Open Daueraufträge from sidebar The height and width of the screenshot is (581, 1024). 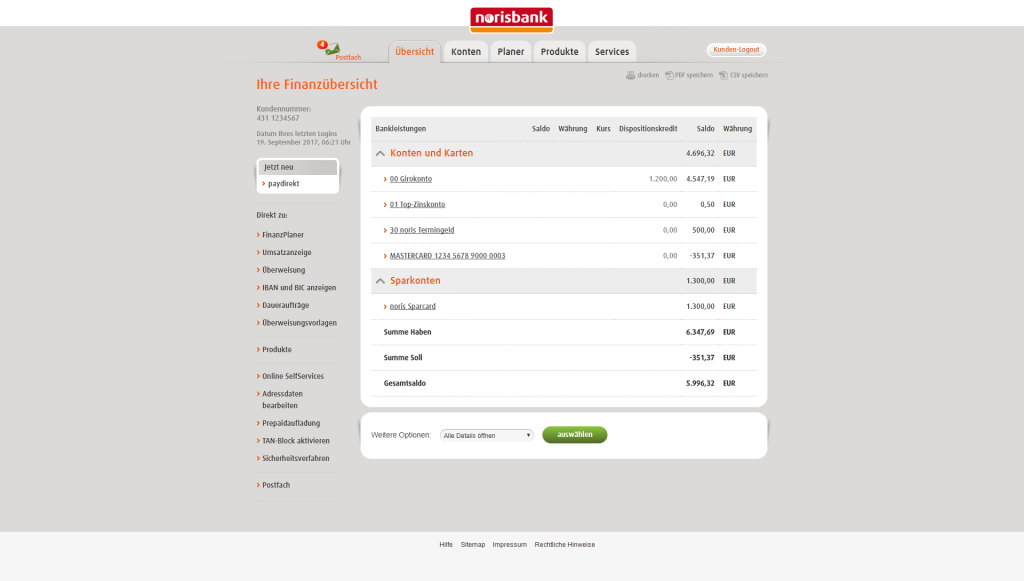point(285,306)
